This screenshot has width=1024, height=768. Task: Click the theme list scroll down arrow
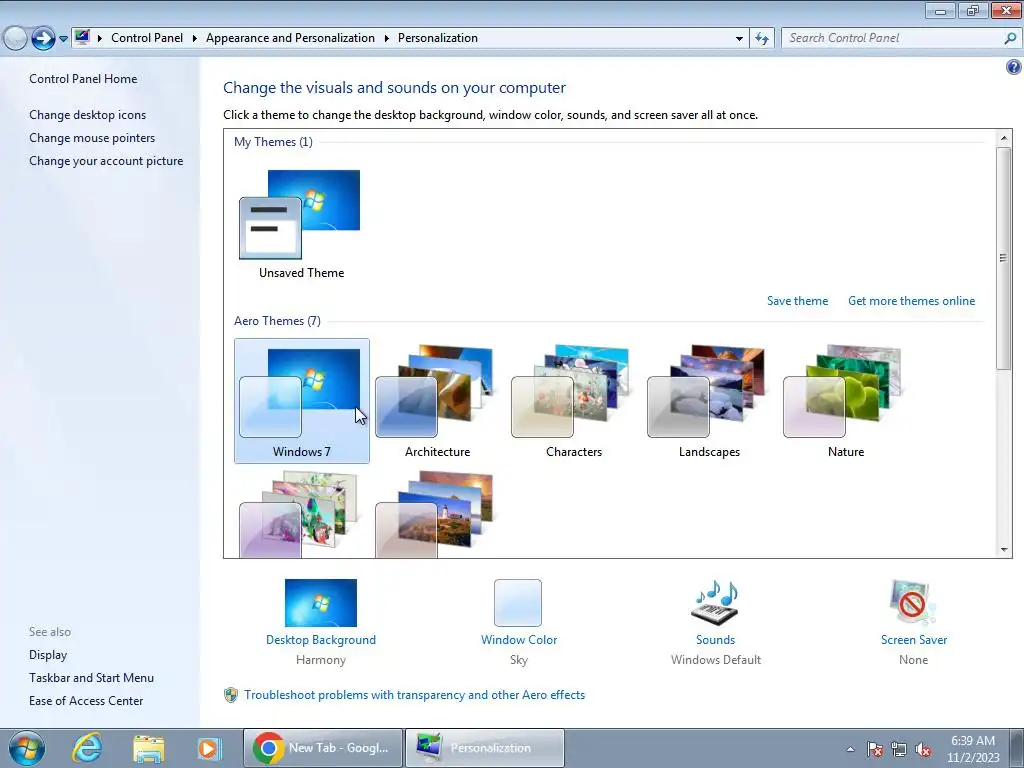click(x=1004, y=550)
